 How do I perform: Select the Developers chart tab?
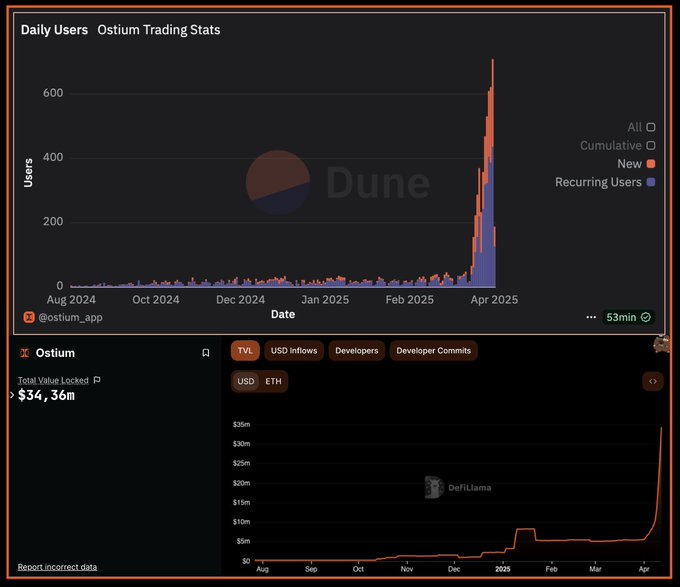pos(356,350)
